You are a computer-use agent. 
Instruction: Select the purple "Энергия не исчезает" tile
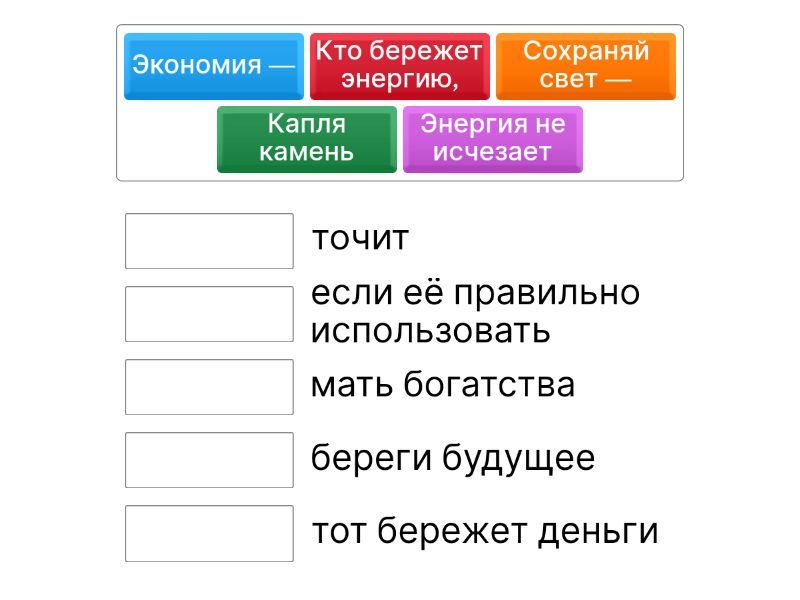pyautogui.click(x=492, y=139)
